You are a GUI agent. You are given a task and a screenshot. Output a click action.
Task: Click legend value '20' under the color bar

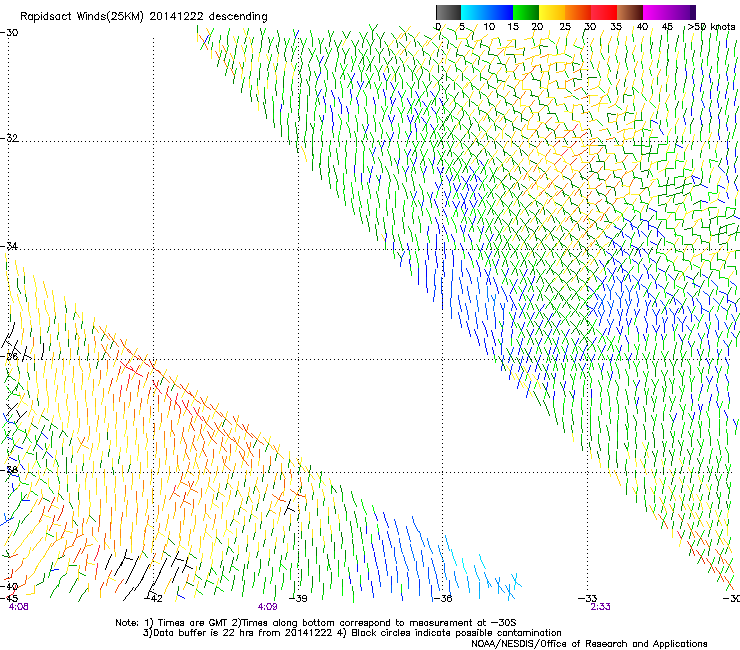pyautogui.click(x=537, y=27)
